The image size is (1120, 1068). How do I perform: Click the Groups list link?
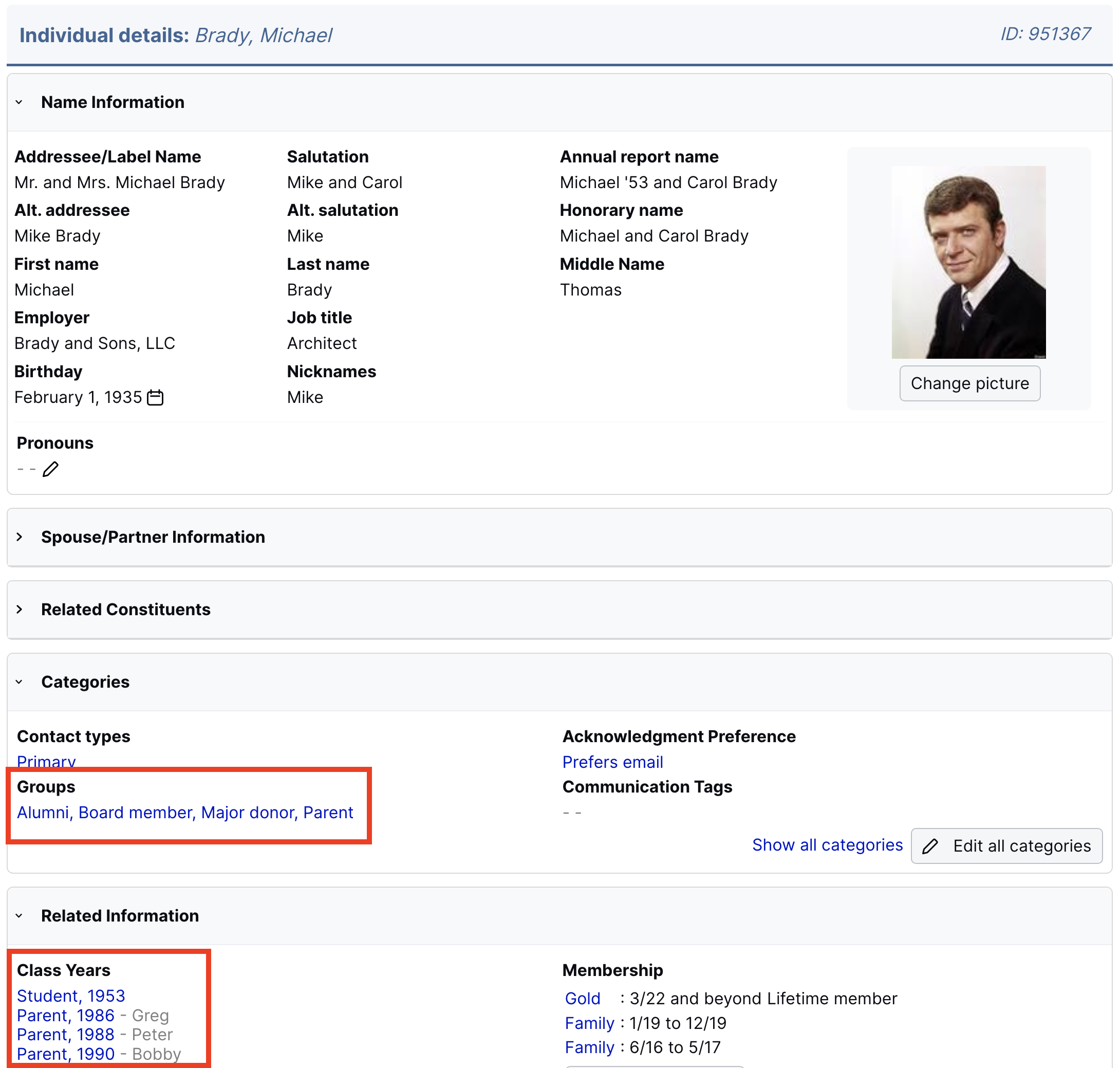click(x=185, y=813)
